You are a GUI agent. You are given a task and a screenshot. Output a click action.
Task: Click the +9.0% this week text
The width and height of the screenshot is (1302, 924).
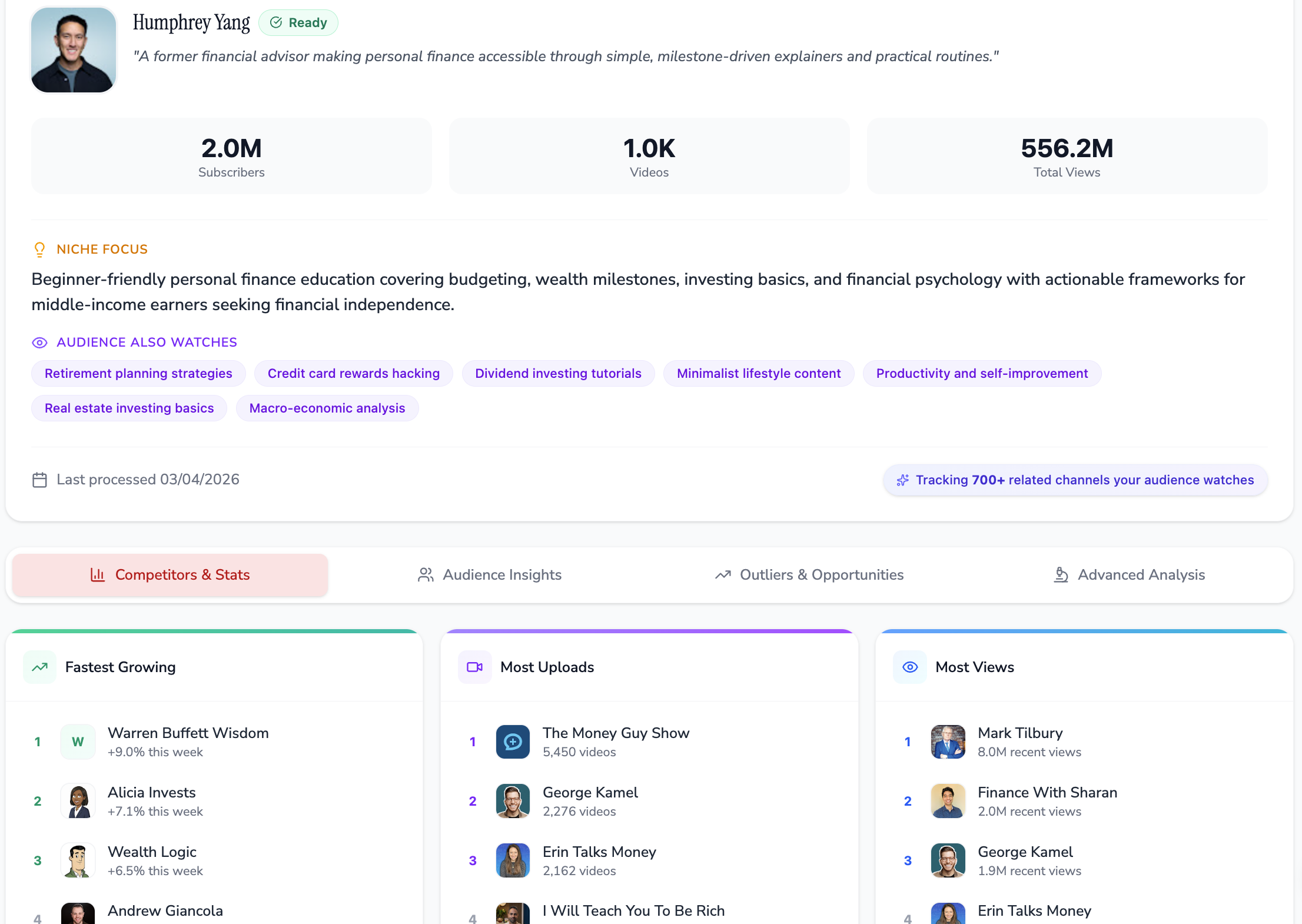(155, 752)
